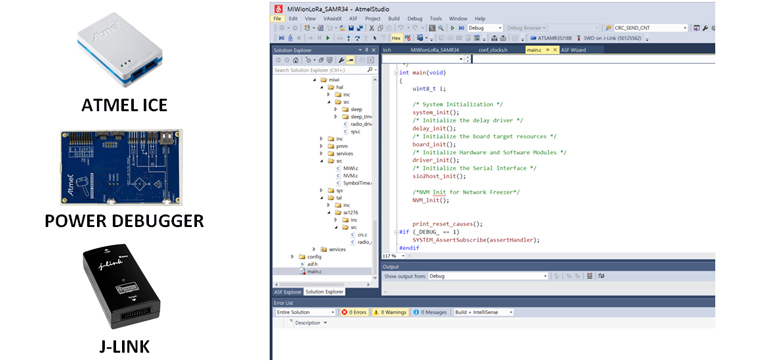Click the ATSAMR35J18B device chip button

[551, 38]
